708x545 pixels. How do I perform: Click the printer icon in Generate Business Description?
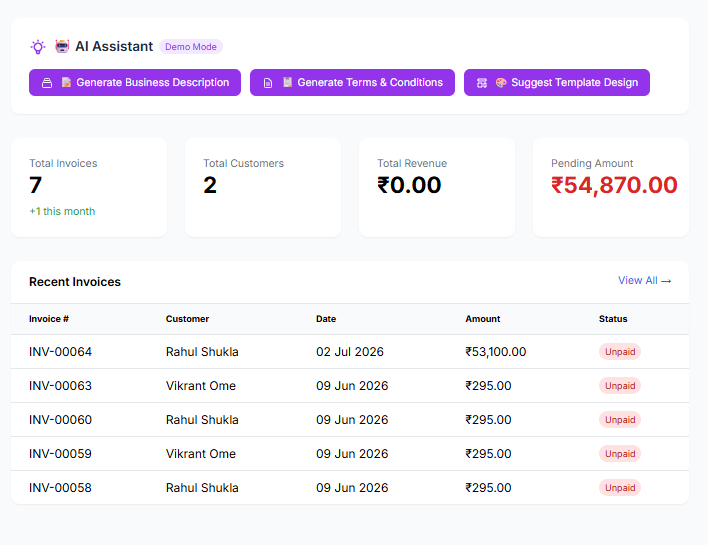(47, 83)
